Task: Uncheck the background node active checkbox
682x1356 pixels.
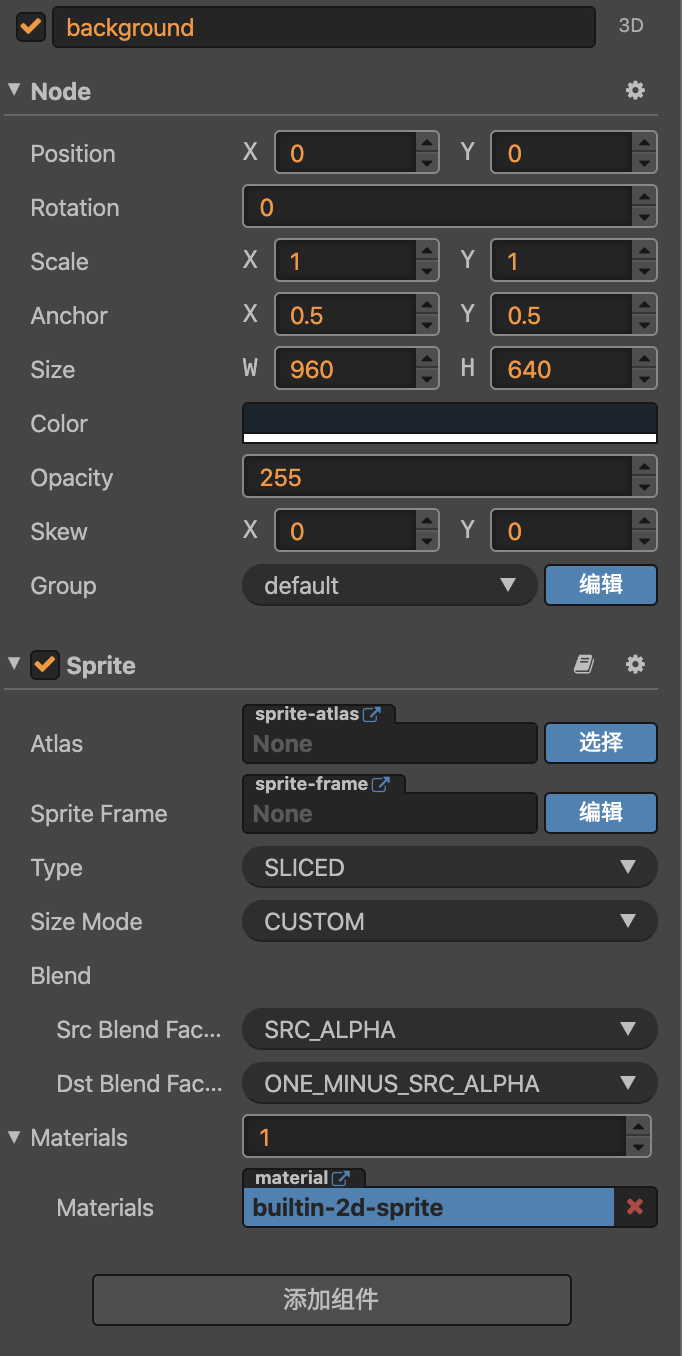Action: point(31,27)
